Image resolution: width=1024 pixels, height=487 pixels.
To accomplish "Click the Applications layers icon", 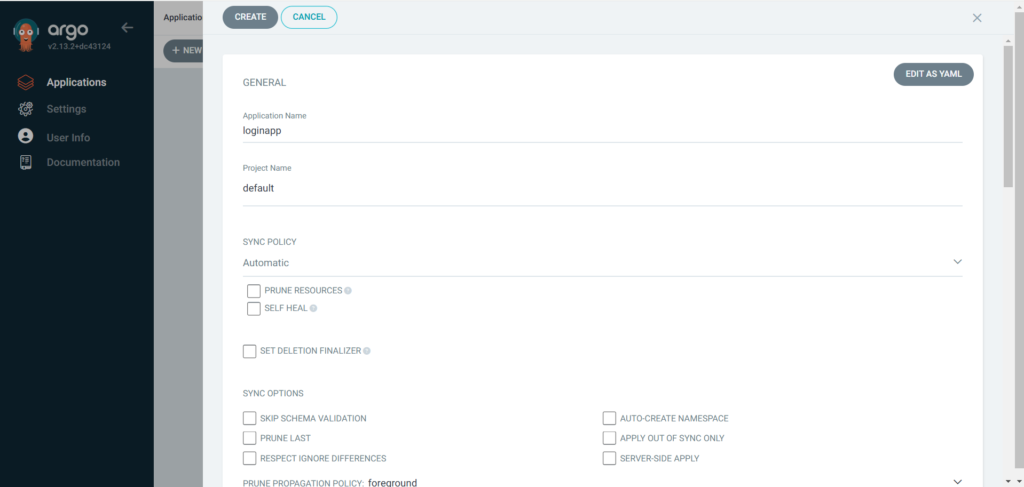I will pos(25,82).
